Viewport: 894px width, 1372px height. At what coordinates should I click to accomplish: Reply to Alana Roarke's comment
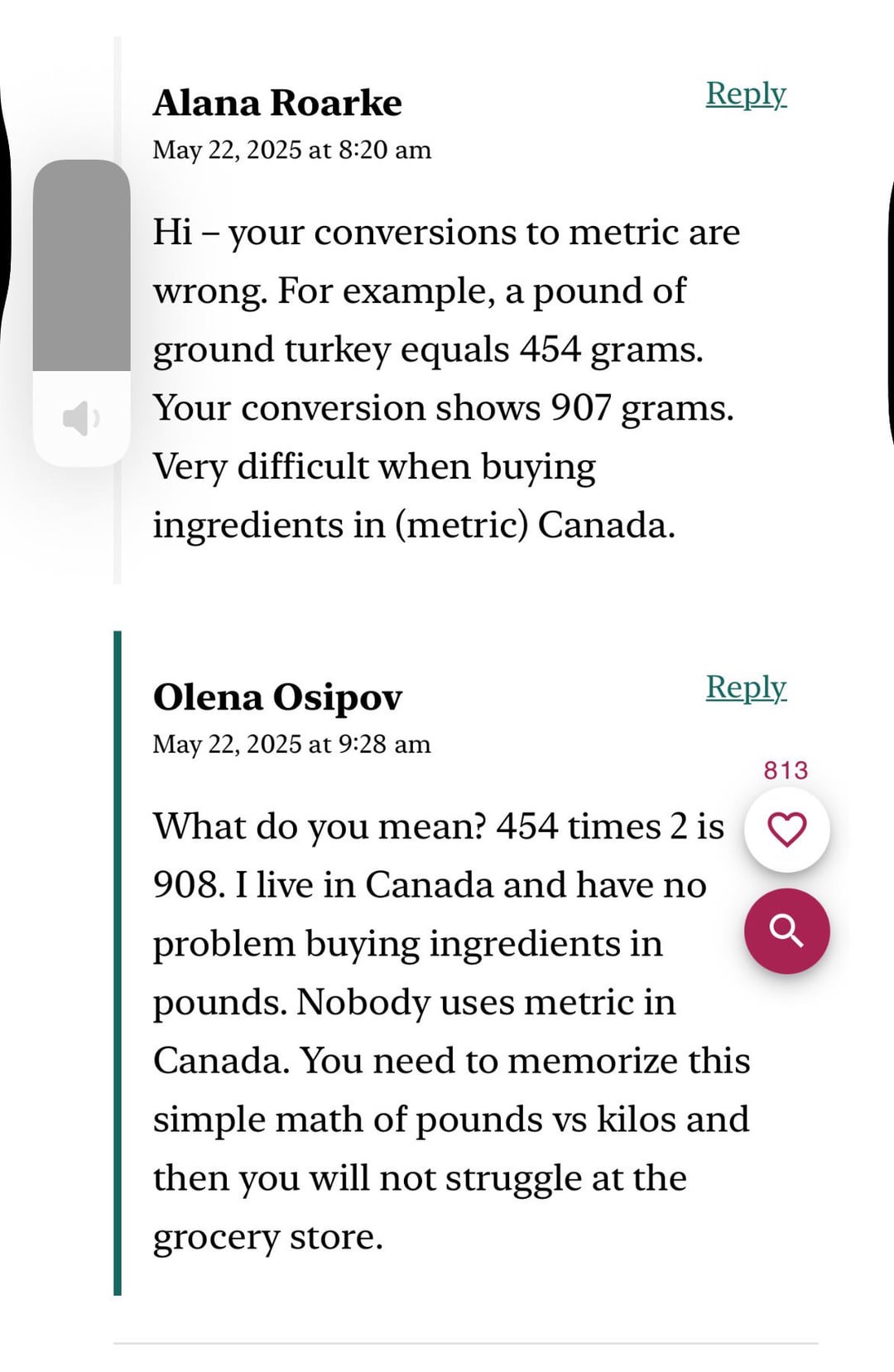pyautogui.click(x=745, y=94)
